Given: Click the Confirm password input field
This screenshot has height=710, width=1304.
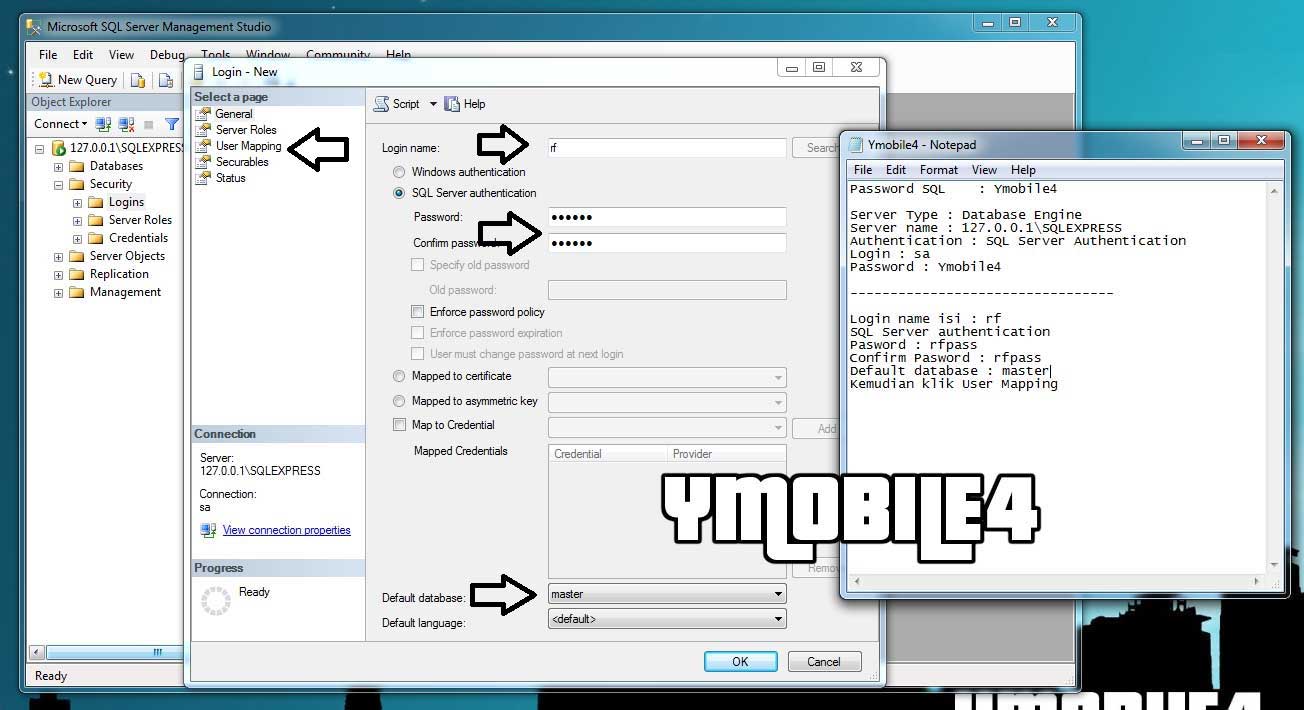Looking at the screenshot, I should pos(667,242).
